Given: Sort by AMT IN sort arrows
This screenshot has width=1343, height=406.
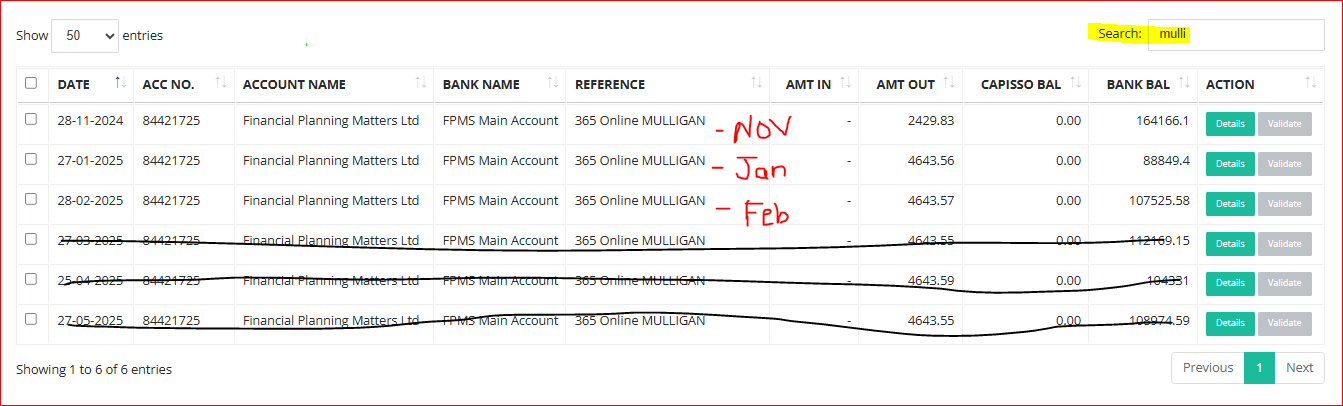Looking at the screenshot, I should [846, 83].
